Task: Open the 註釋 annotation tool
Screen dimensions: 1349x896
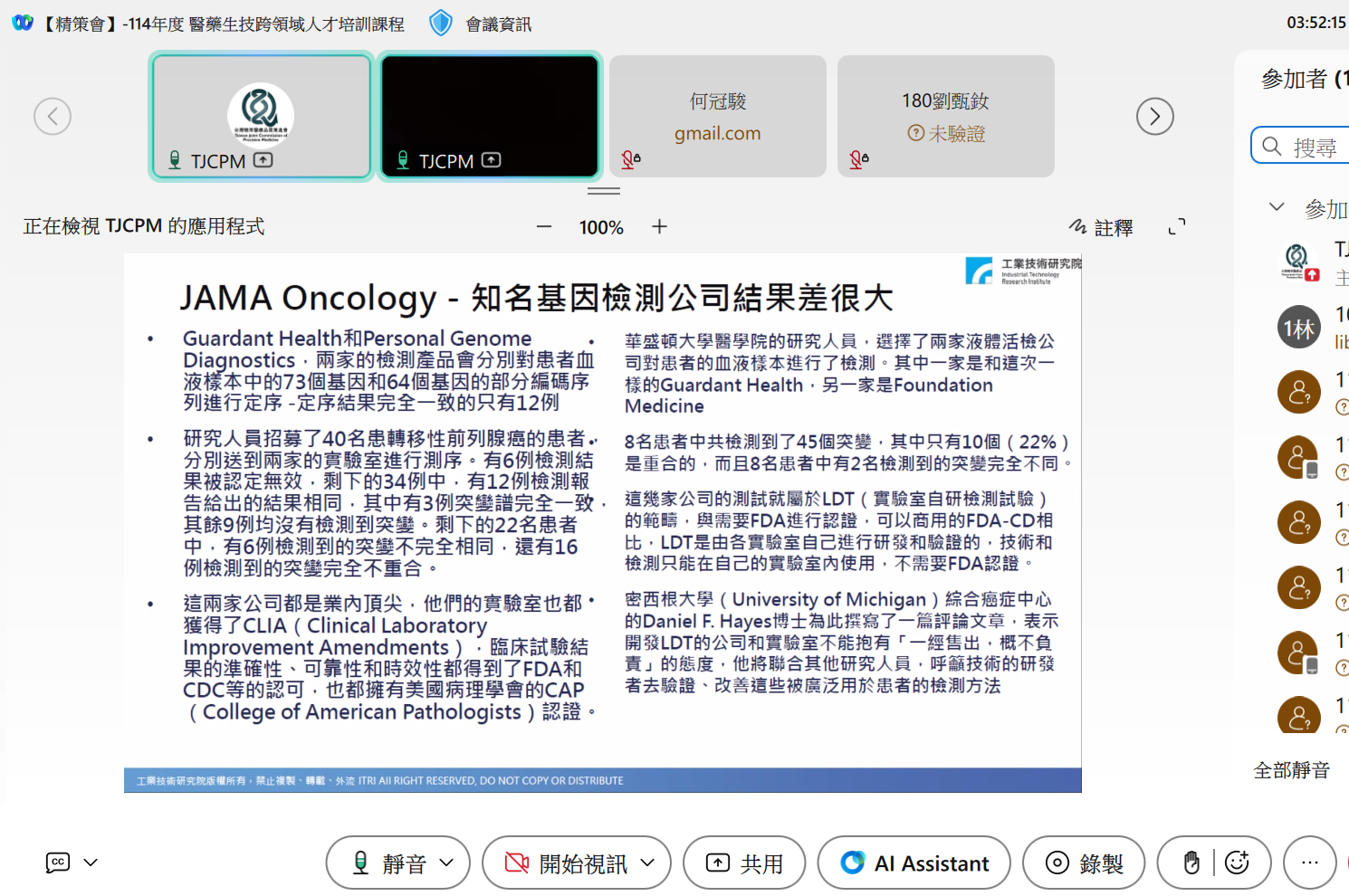Action: [1101, 227]
